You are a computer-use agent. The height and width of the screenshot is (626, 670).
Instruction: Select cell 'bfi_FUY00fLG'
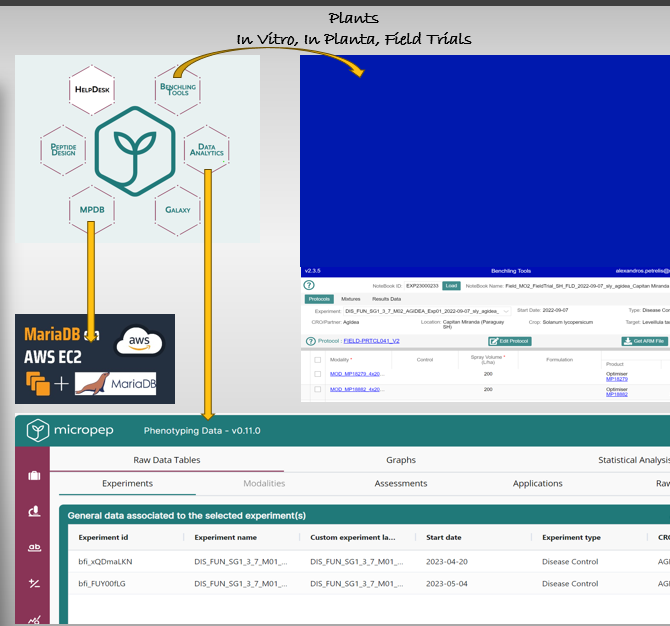(102, 583)
